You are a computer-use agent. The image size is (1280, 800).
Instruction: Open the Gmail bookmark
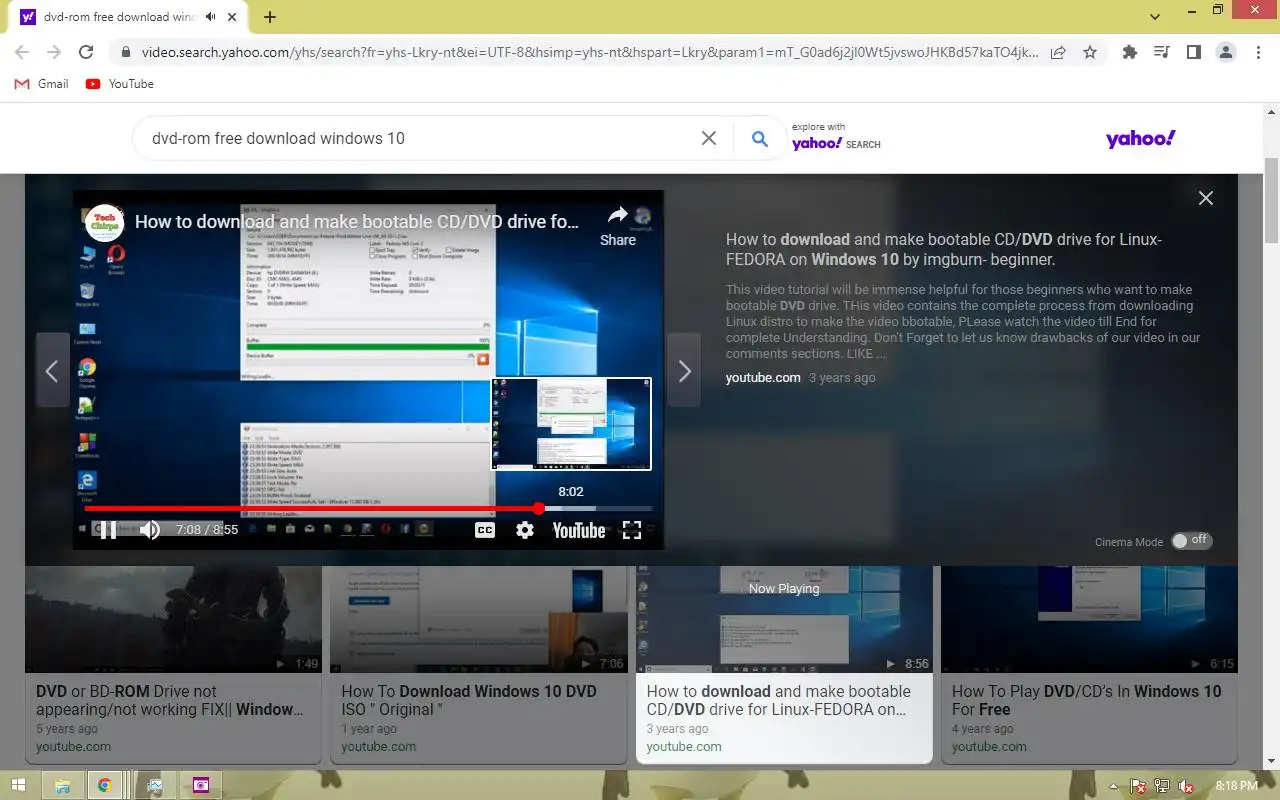pyautogui.click(x=42, y=84)
